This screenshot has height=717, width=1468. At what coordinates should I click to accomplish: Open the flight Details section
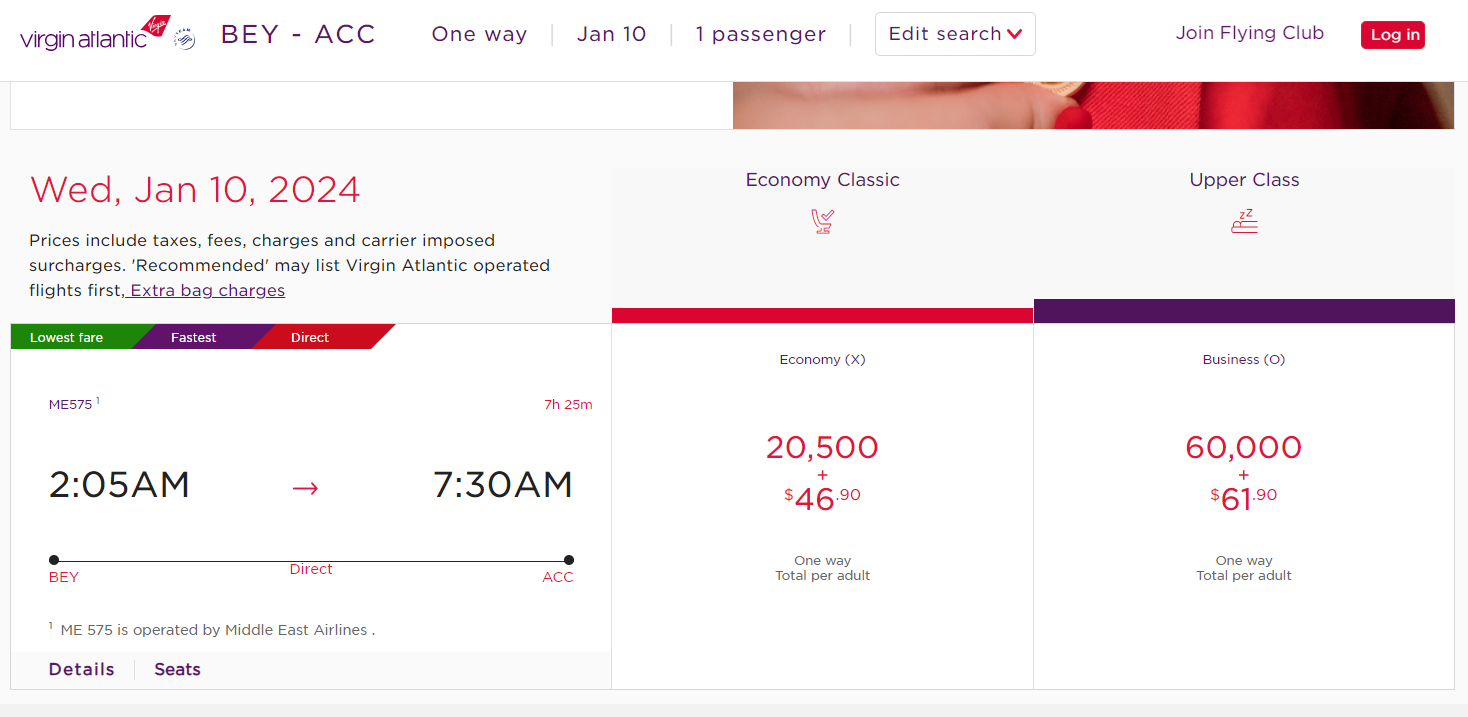click(81, 670)
